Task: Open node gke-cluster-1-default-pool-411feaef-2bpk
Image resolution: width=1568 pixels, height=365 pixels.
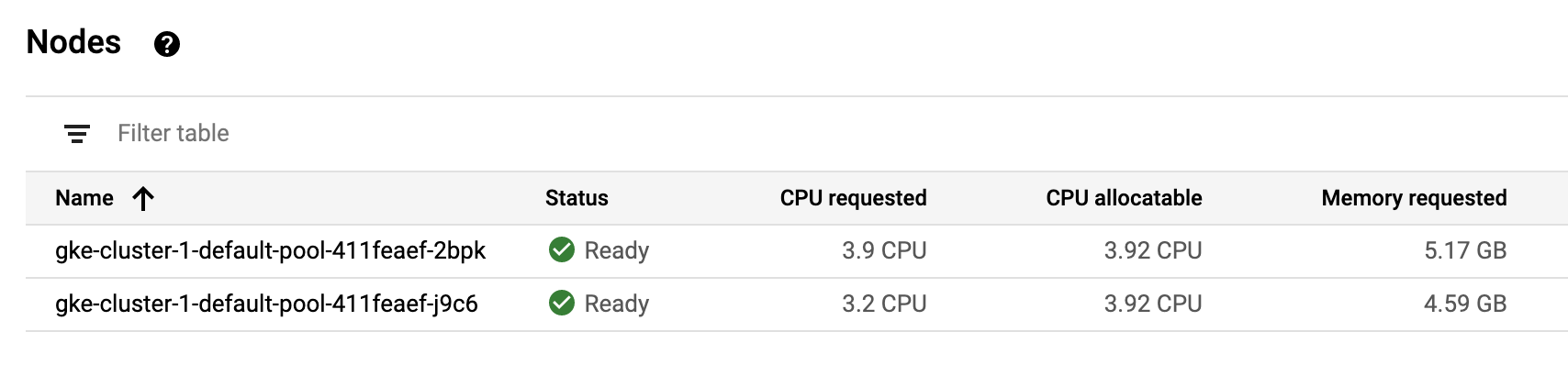Action: click(270, 250)
